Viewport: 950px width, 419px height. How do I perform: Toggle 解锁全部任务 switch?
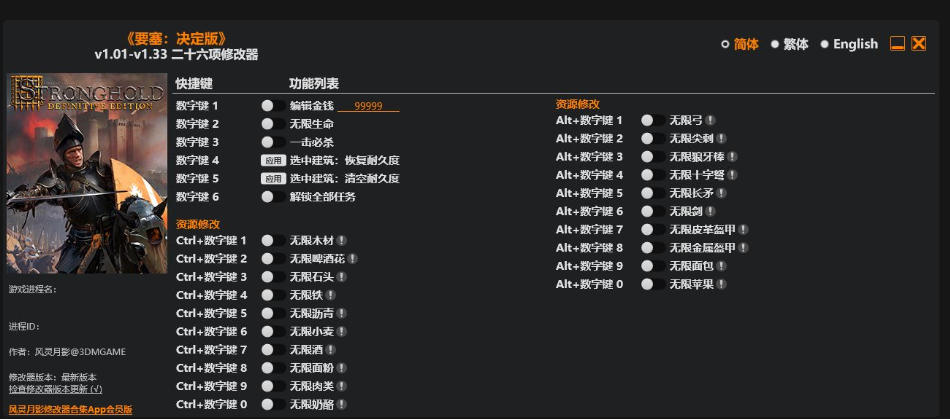pyautogui.click(x=273, y=197)
